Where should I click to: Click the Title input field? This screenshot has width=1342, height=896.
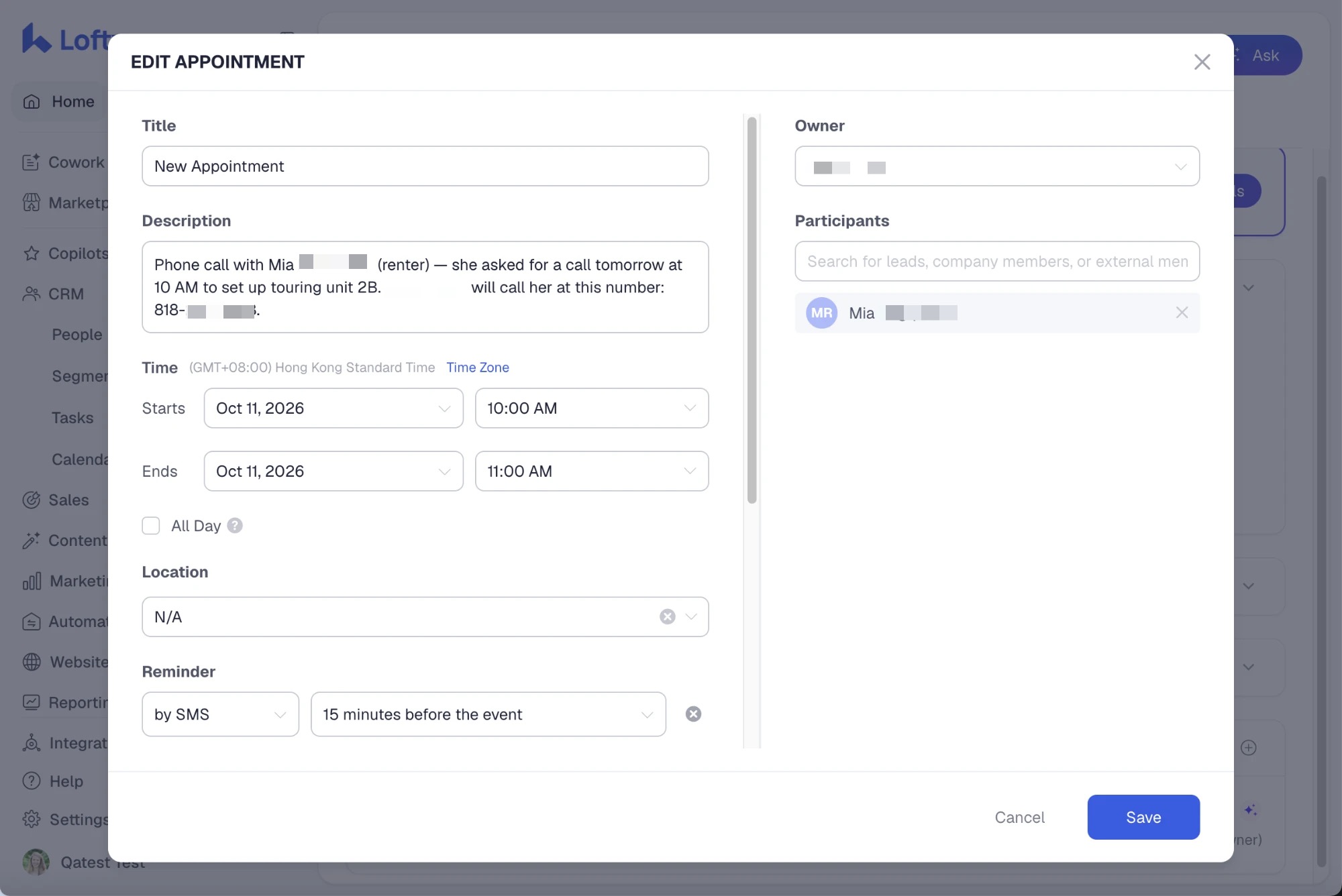[425, 166]
